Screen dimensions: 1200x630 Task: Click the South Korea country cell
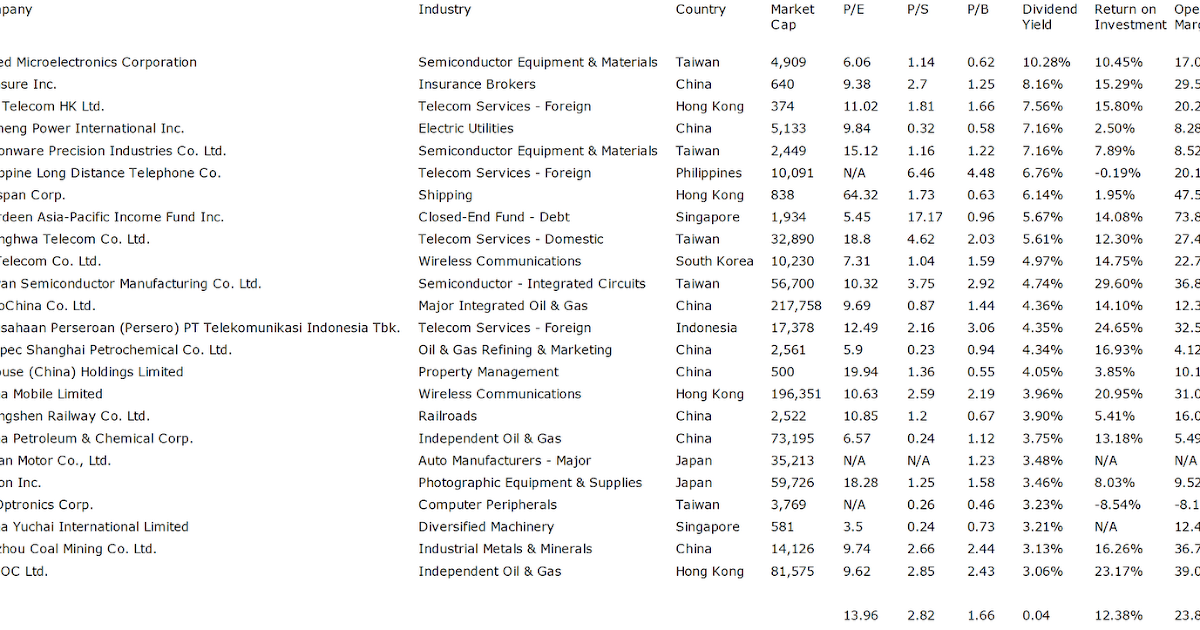coord(714,261)
